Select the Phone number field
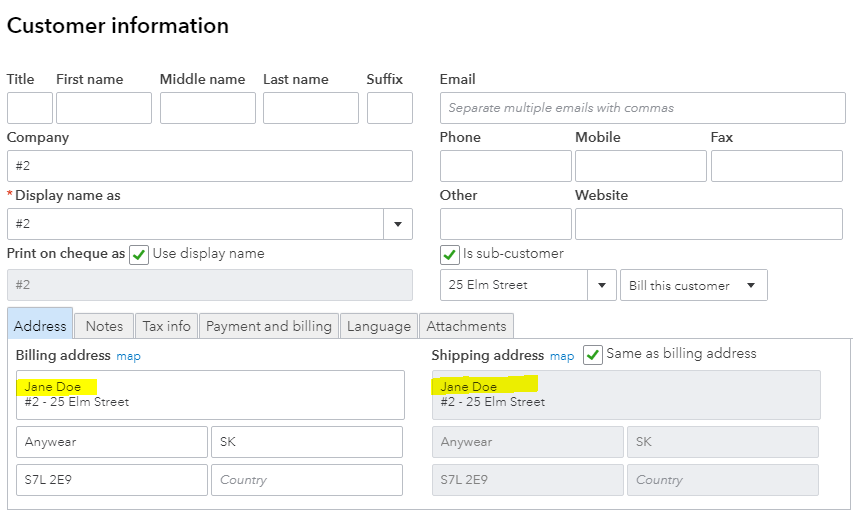Screen dimensions: 853x515 click(x=505, y=166)
